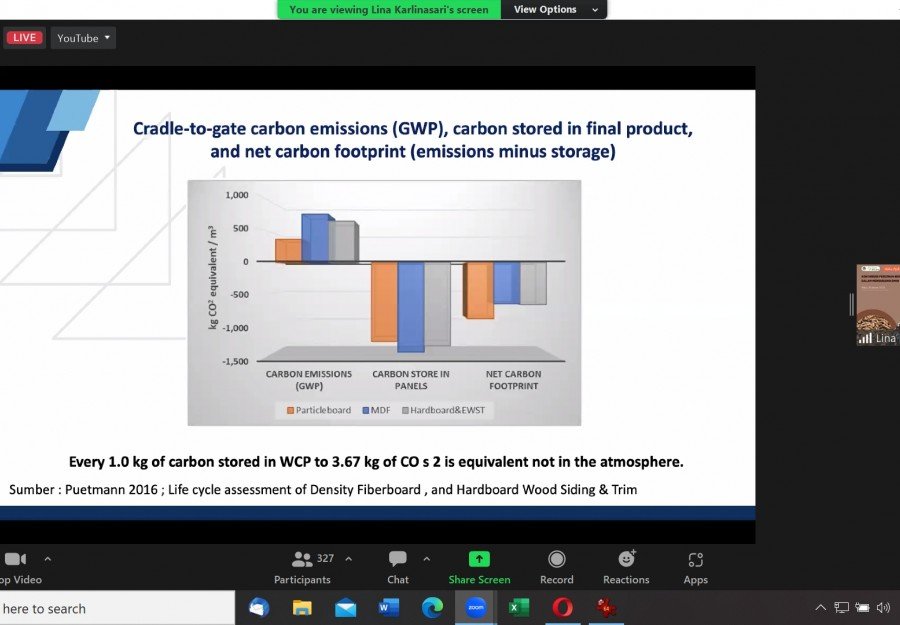
Task: Open Microsoft Edge from the taskbar
Action: (432, 608)
